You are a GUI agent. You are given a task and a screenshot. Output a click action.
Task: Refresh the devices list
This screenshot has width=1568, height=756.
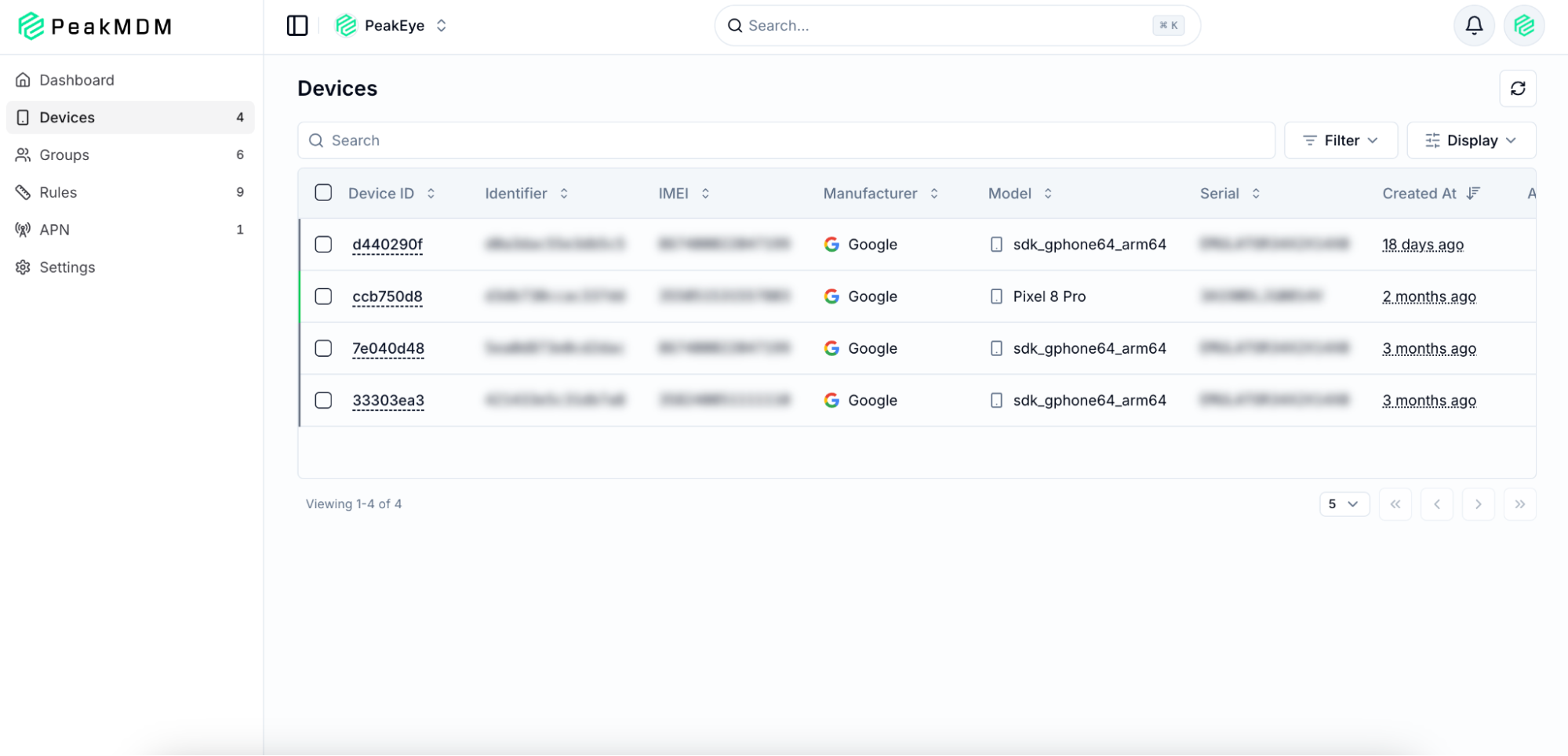click(1517, 89)
